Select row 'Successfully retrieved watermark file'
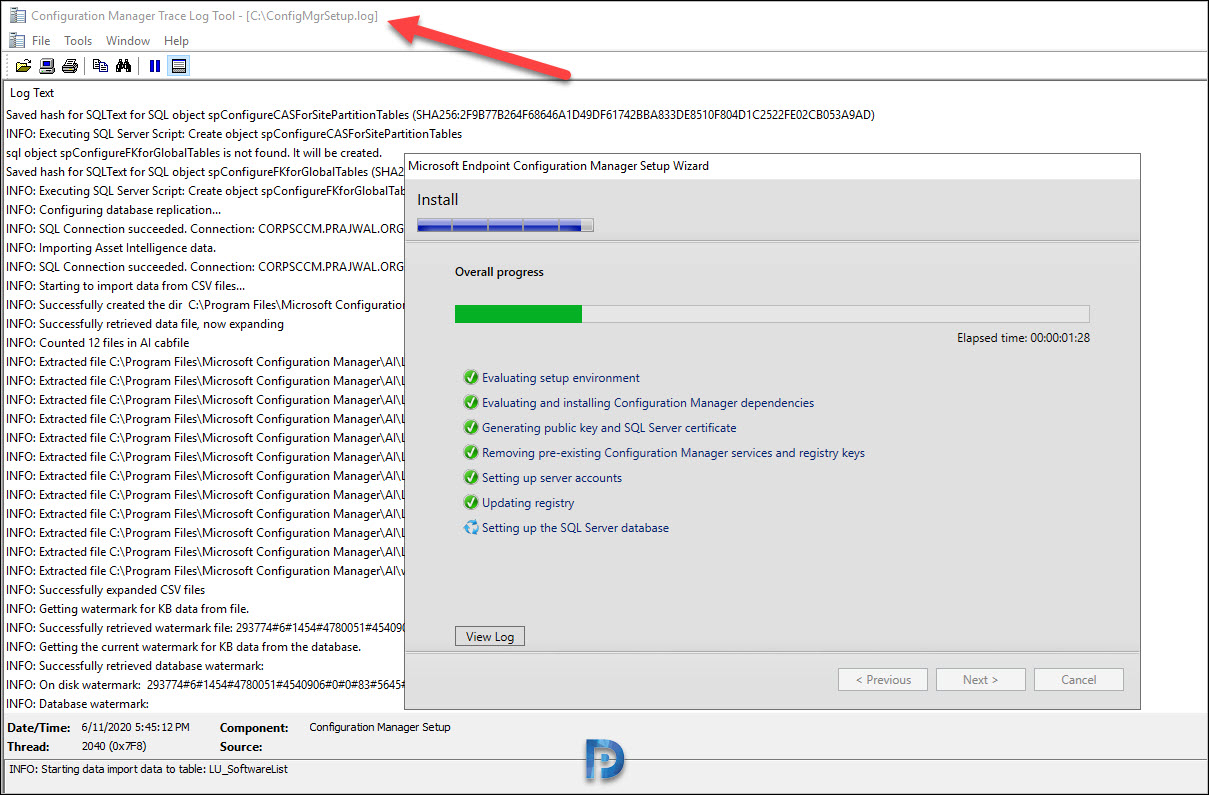Image resolution: width=1209 pixels, height=795 pixels. [x=205, y=628]
